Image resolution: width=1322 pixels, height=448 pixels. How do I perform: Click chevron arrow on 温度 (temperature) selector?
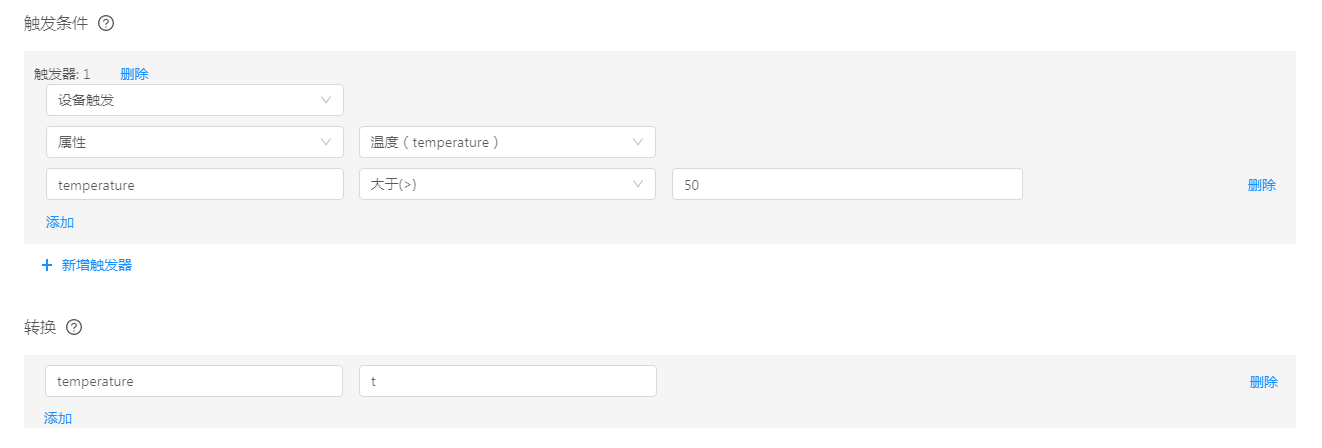click(638, 142)
